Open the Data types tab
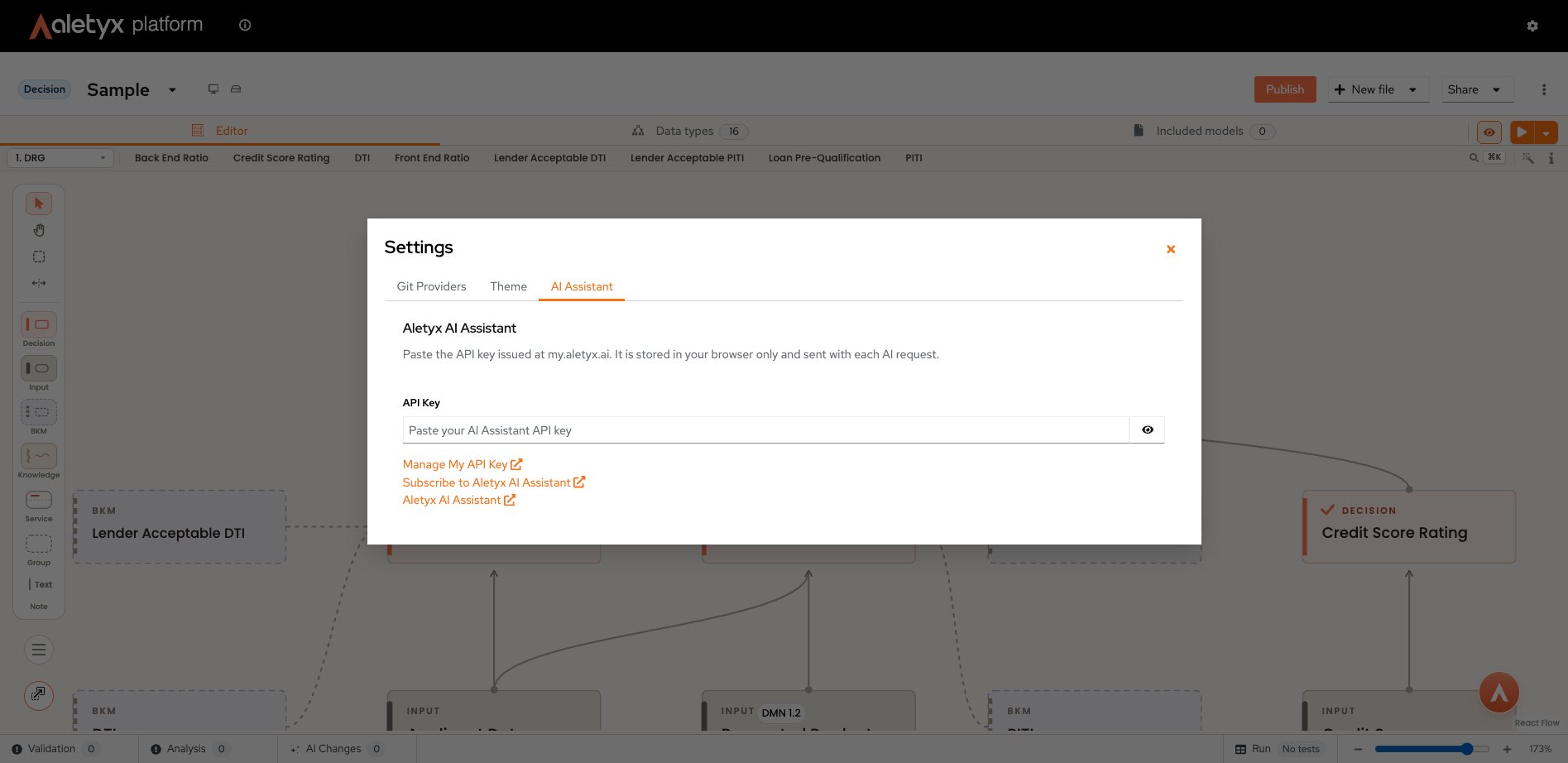This screenshot has height=763, width=1568. point(689,131)
